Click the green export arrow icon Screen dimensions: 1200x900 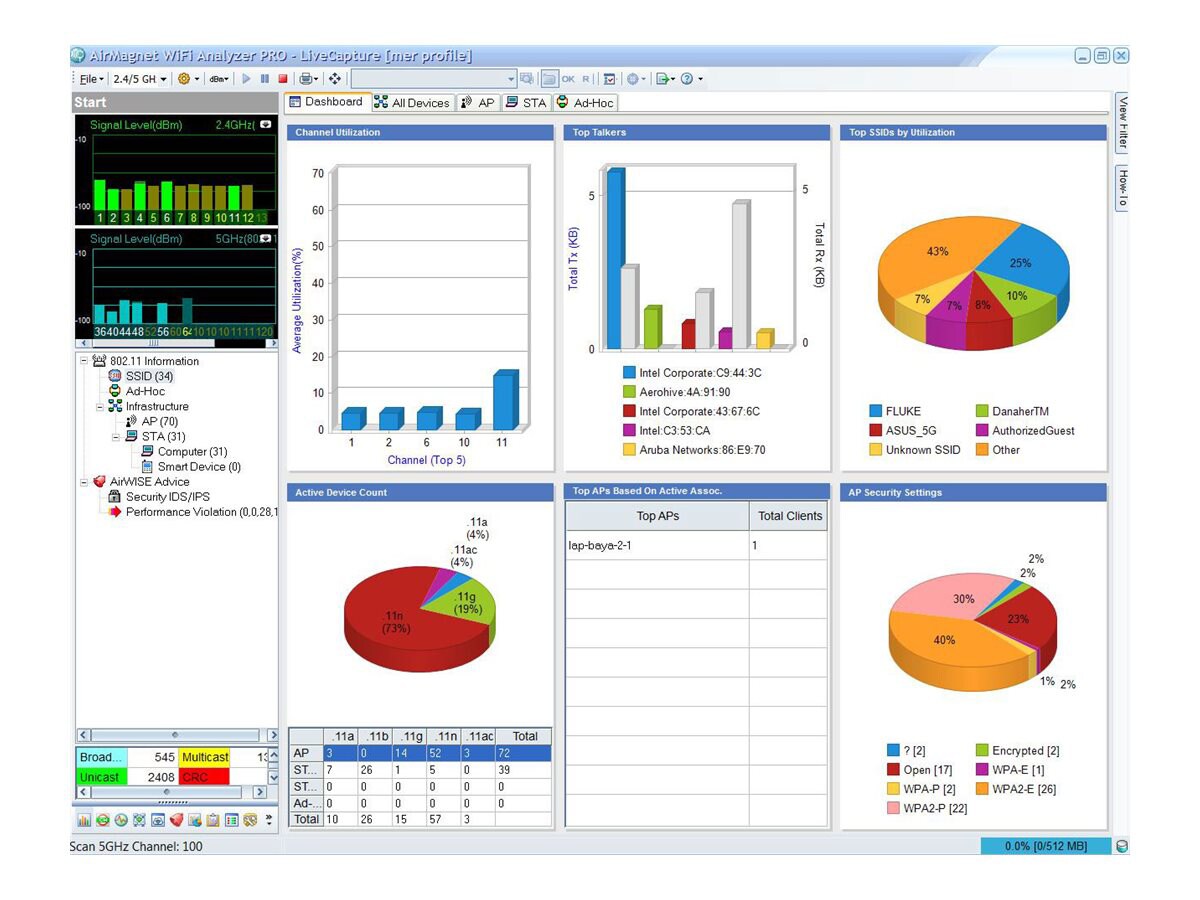pyautogui.click(x=662, y=78)
